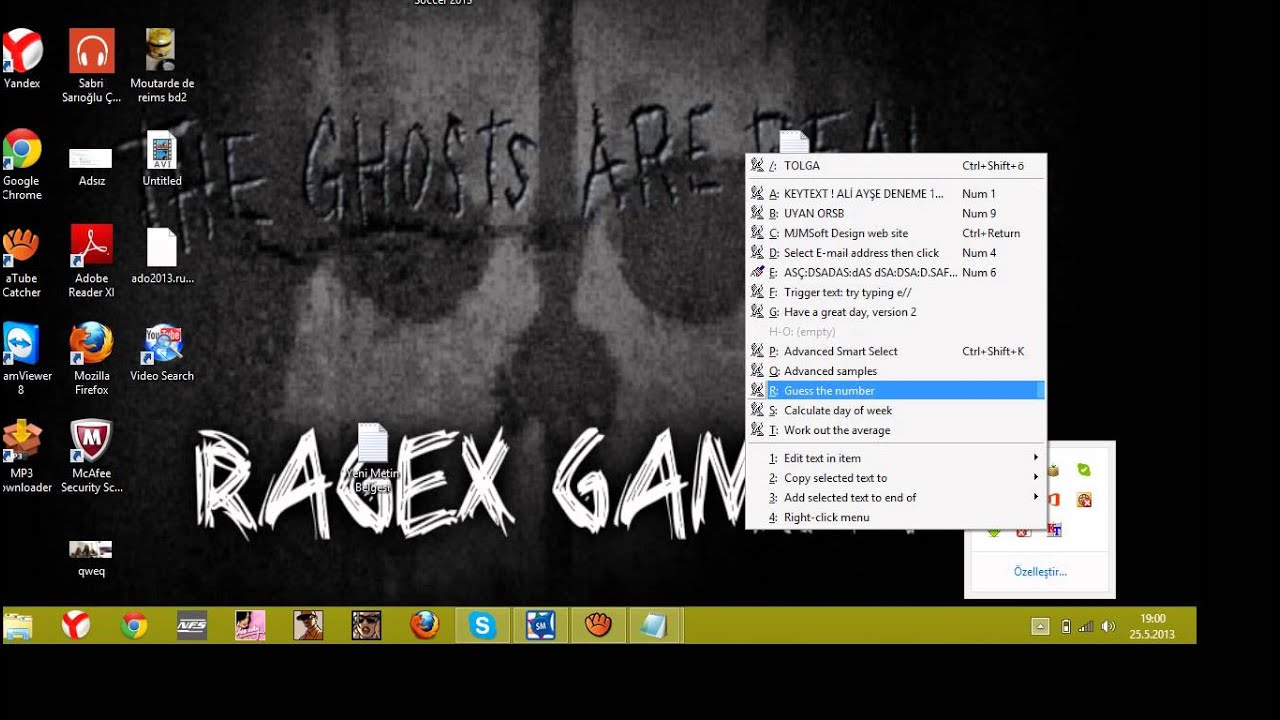Choose 'Advanced samples' in the menu
The image size is (1280, 720).
896,371
